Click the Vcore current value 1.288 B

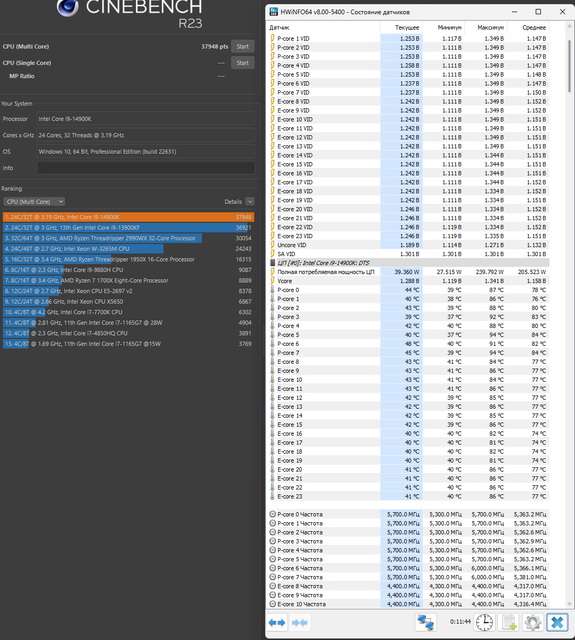point(408,281)
